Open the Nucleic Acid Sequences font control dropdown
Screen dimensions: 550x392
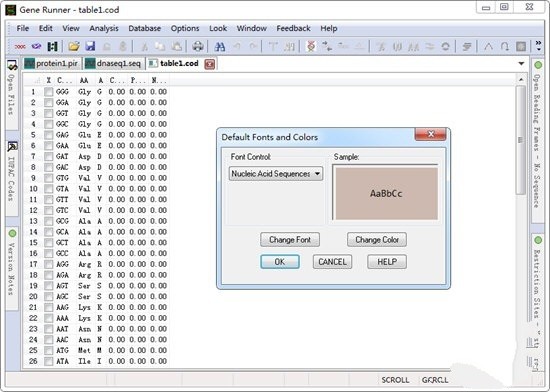click(276, 174)
